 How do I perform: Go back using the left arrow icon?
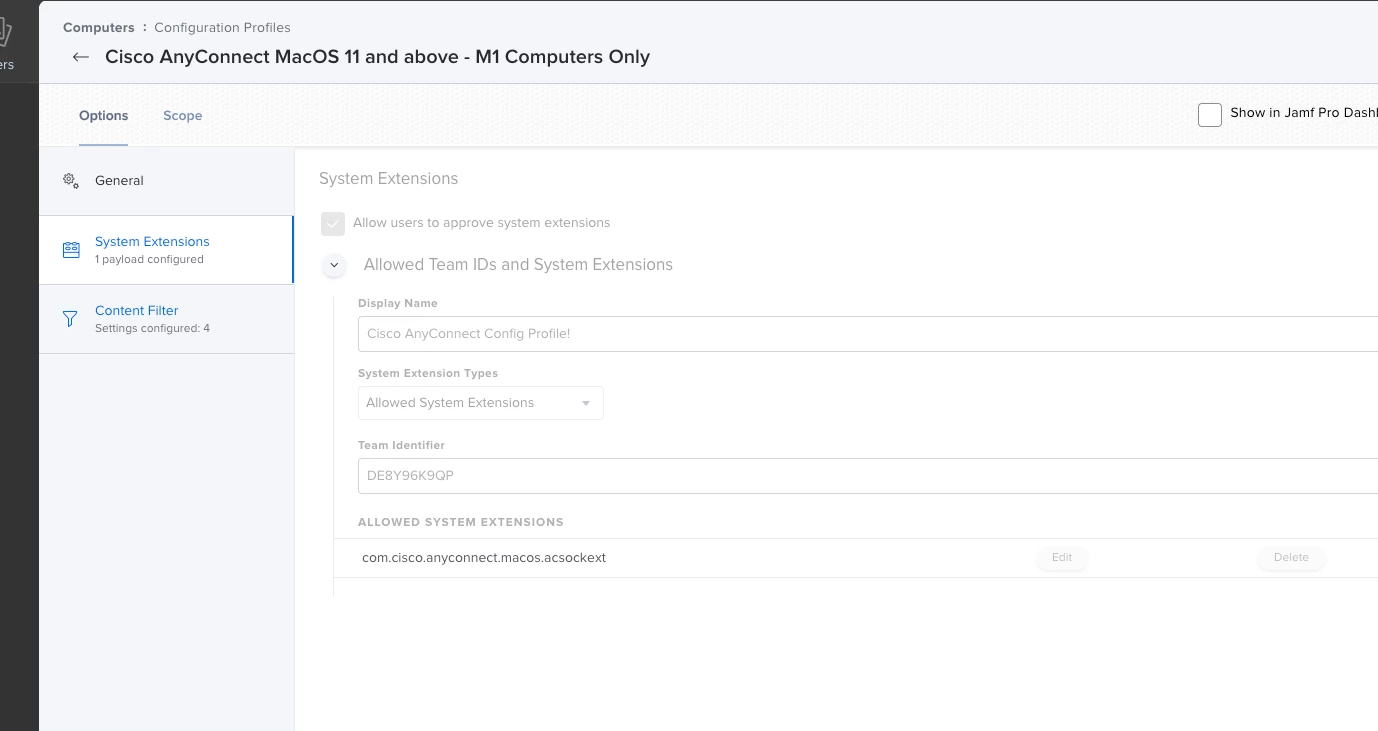coord(81,57)
